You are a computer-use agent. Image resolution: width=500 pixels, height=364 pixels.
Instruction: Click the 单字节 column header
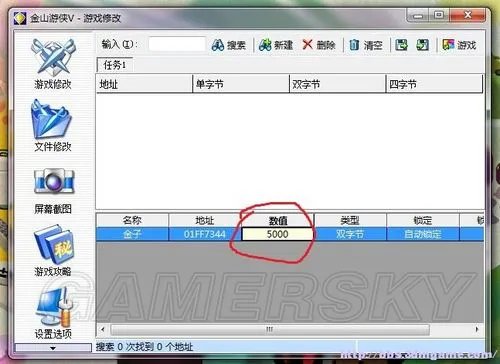click(241, 84)
